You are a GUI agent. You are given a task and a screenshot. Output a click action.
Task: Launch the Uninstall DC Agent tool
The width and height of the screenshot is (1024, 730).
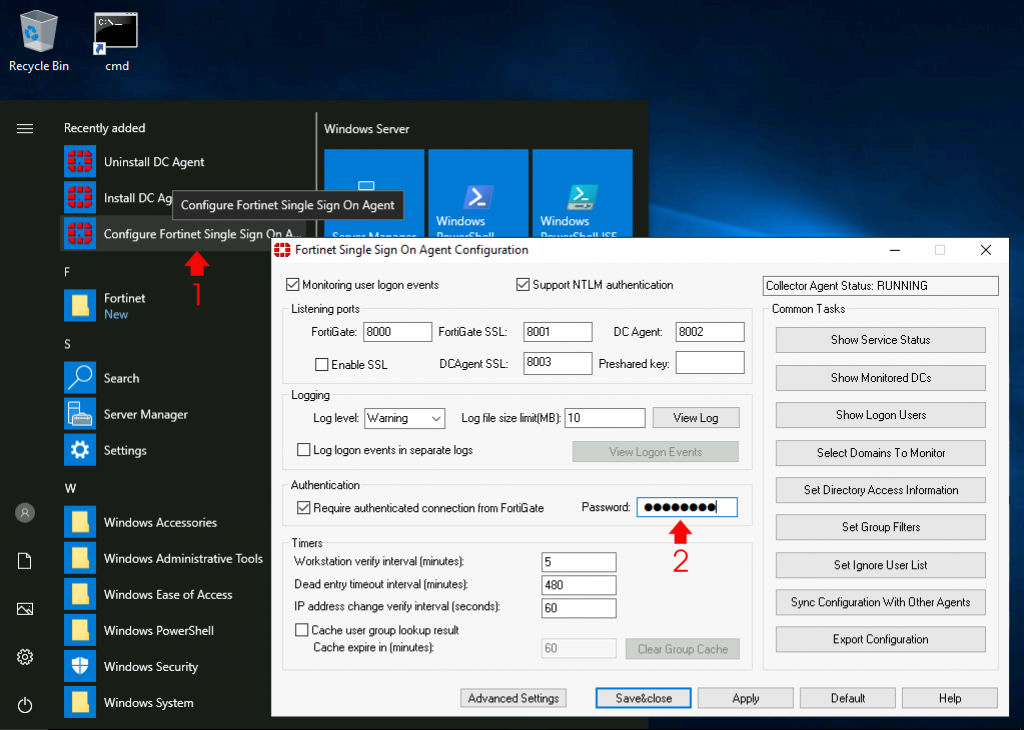(152, 160)
